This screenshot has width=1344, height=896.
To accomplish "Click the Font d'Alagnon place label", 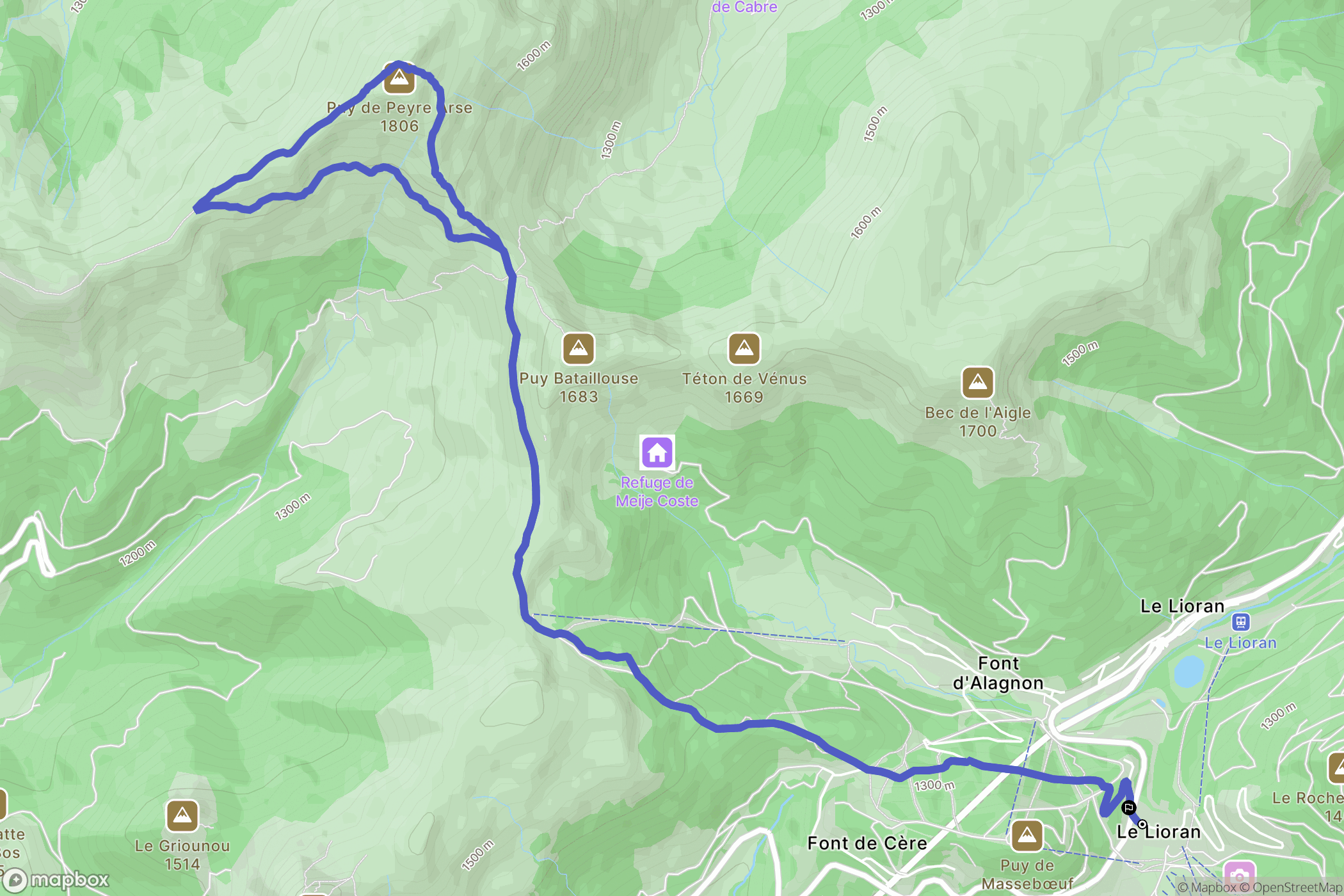I will coord(998,673).
